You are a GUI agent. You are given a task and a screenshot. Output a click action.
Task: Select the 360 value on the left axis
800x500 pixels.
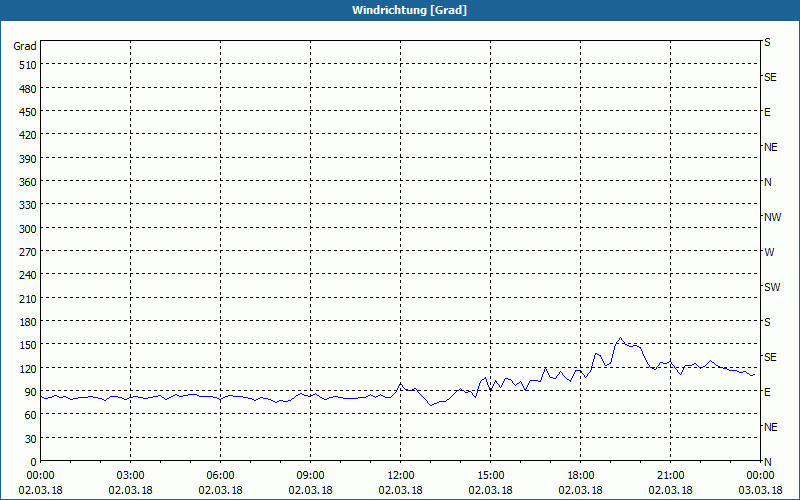click(28, 182)
